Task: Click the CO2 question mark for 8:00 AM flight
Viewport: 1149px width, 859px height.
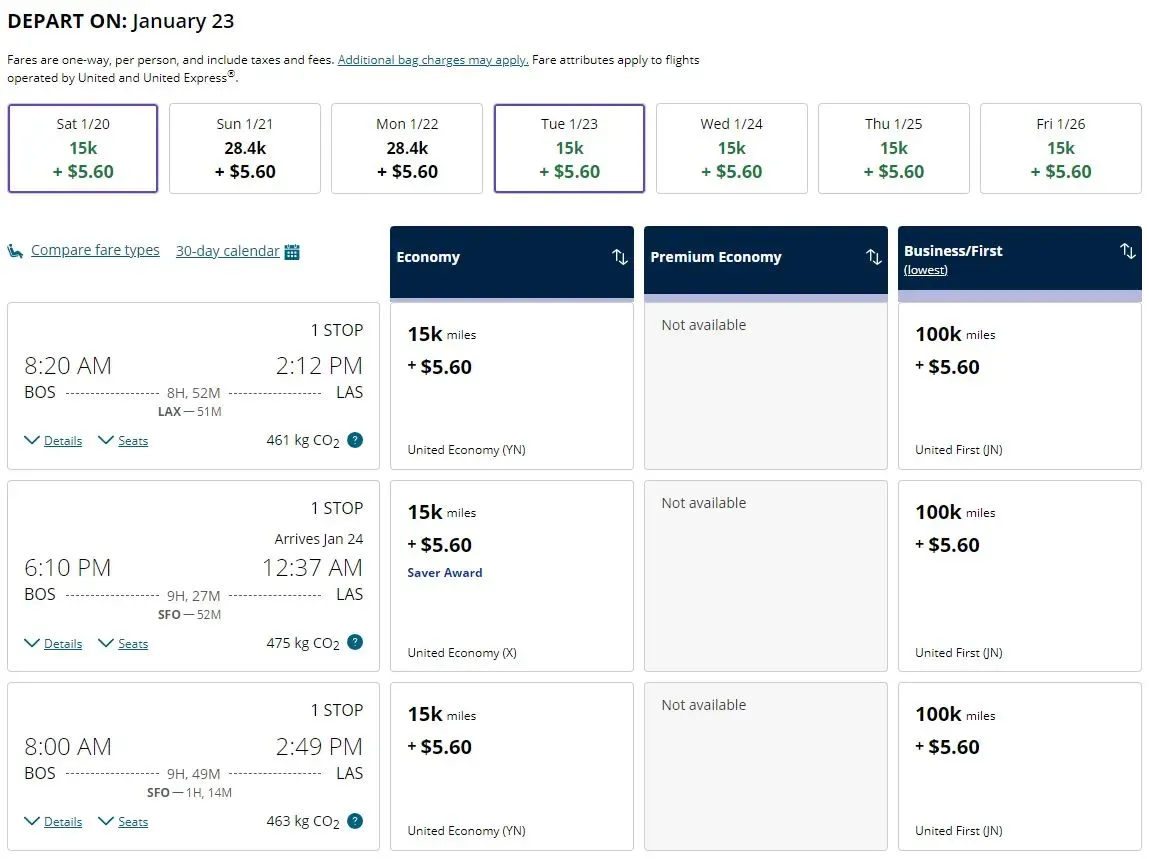Action: [355, 821]
